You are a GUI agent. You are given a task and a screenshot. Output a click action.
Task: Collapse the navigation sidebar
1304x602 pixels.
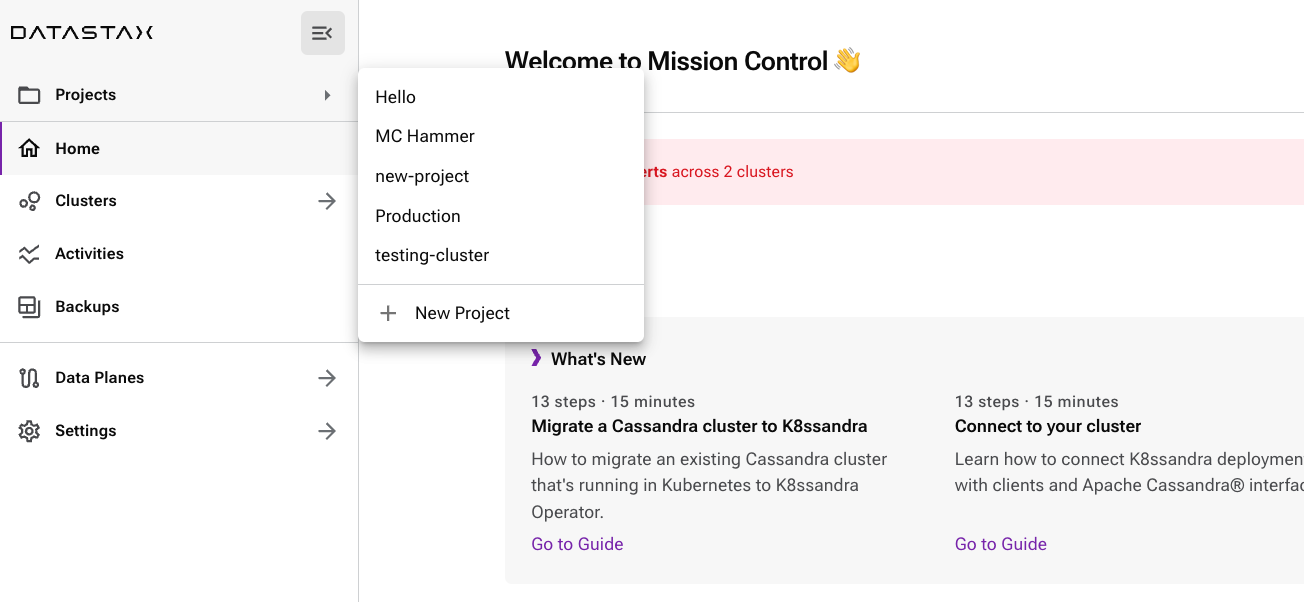click(322, 32)
